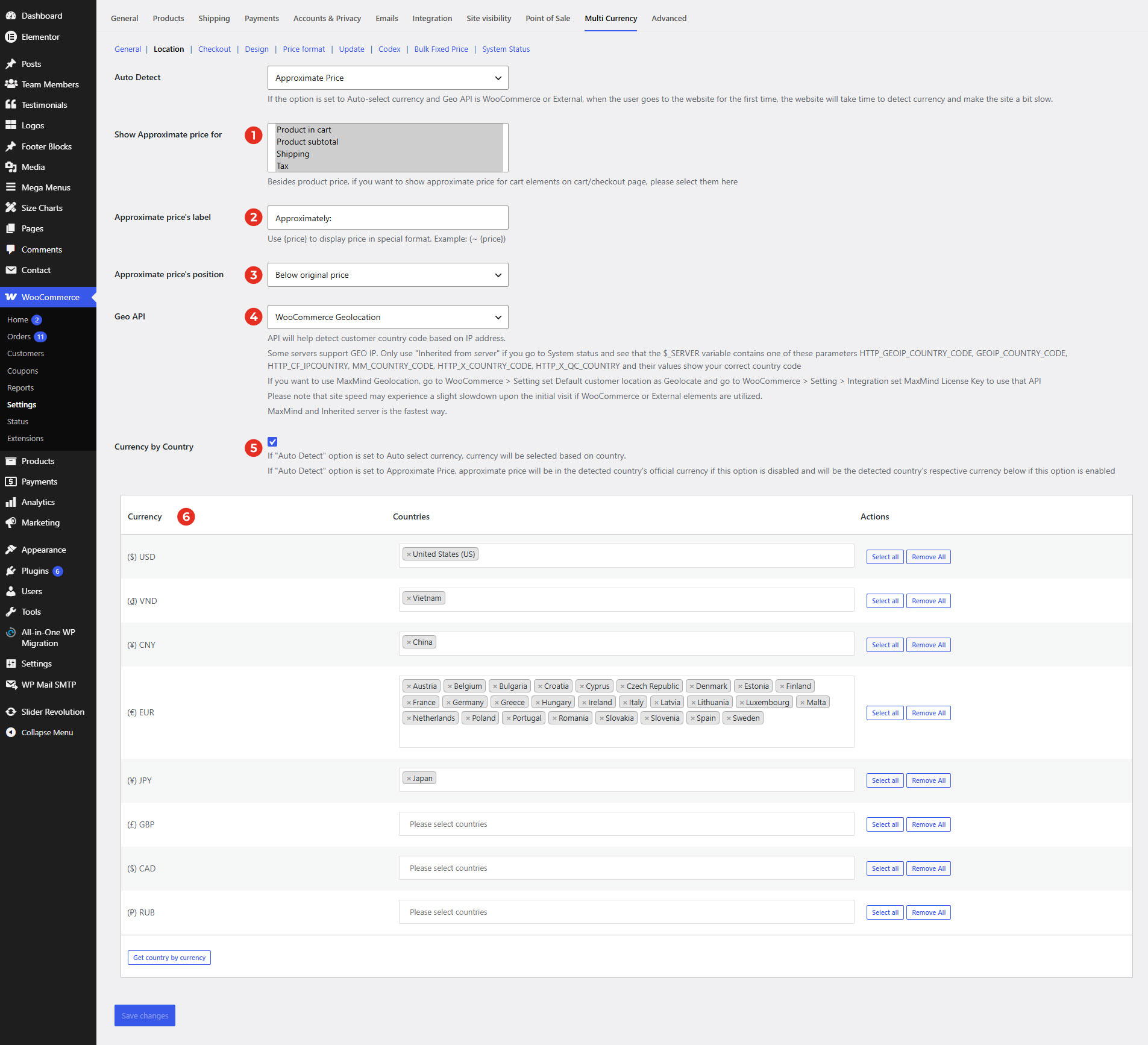This screenshot has width=1148, height=1045.
Task: Click Remove All for RUB row
Action: (928, 912)
